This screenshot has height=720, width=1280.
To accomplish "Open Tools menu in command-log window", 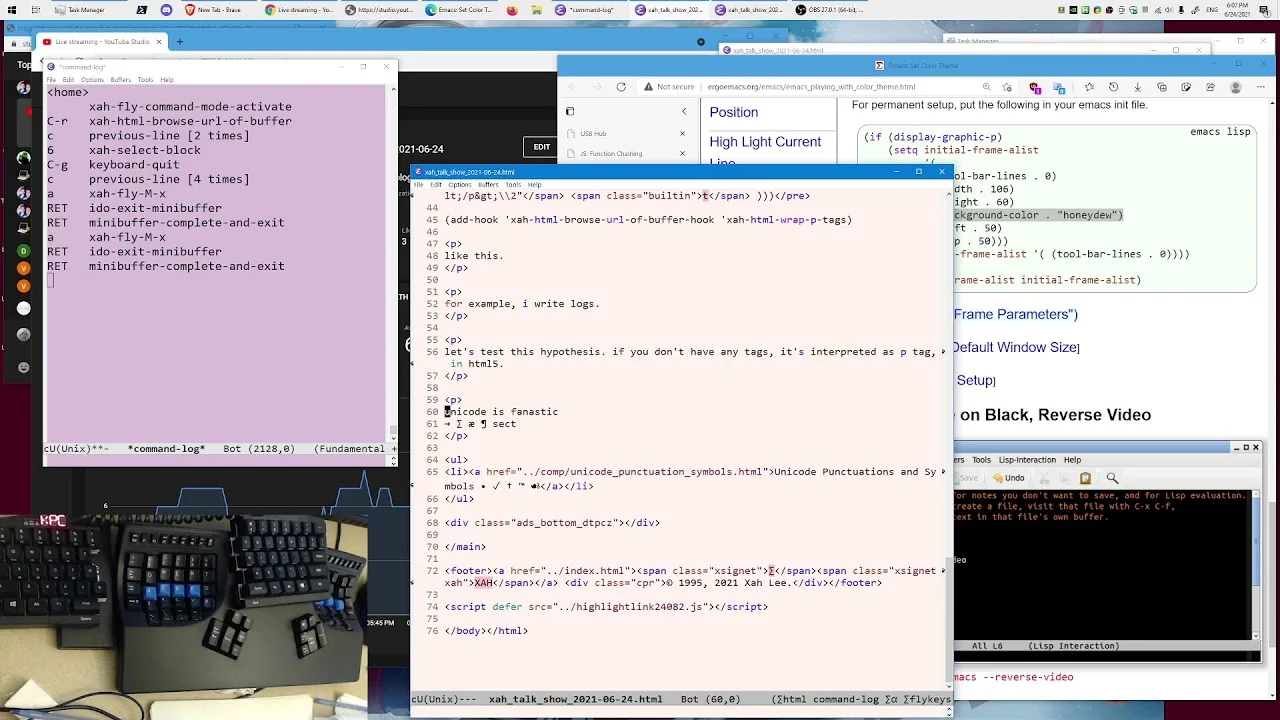I will pyautogui.click(x=145, y=80).
